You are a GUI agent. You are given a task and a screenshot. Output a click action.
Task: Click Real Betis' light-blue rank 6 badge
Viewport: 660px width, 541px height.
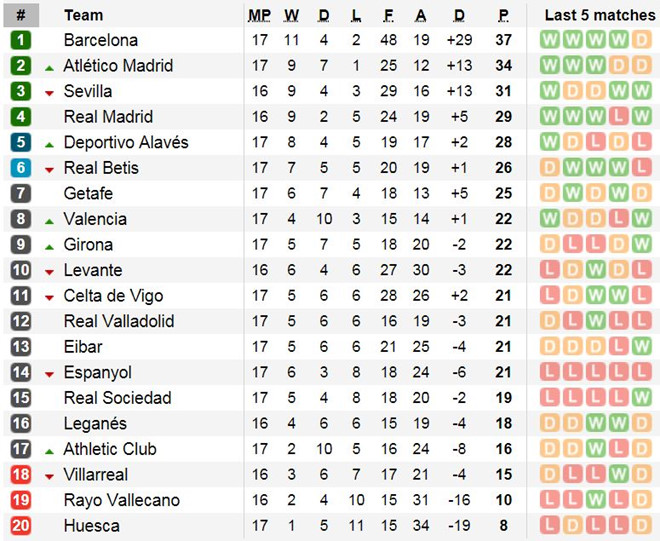point(21,168)
